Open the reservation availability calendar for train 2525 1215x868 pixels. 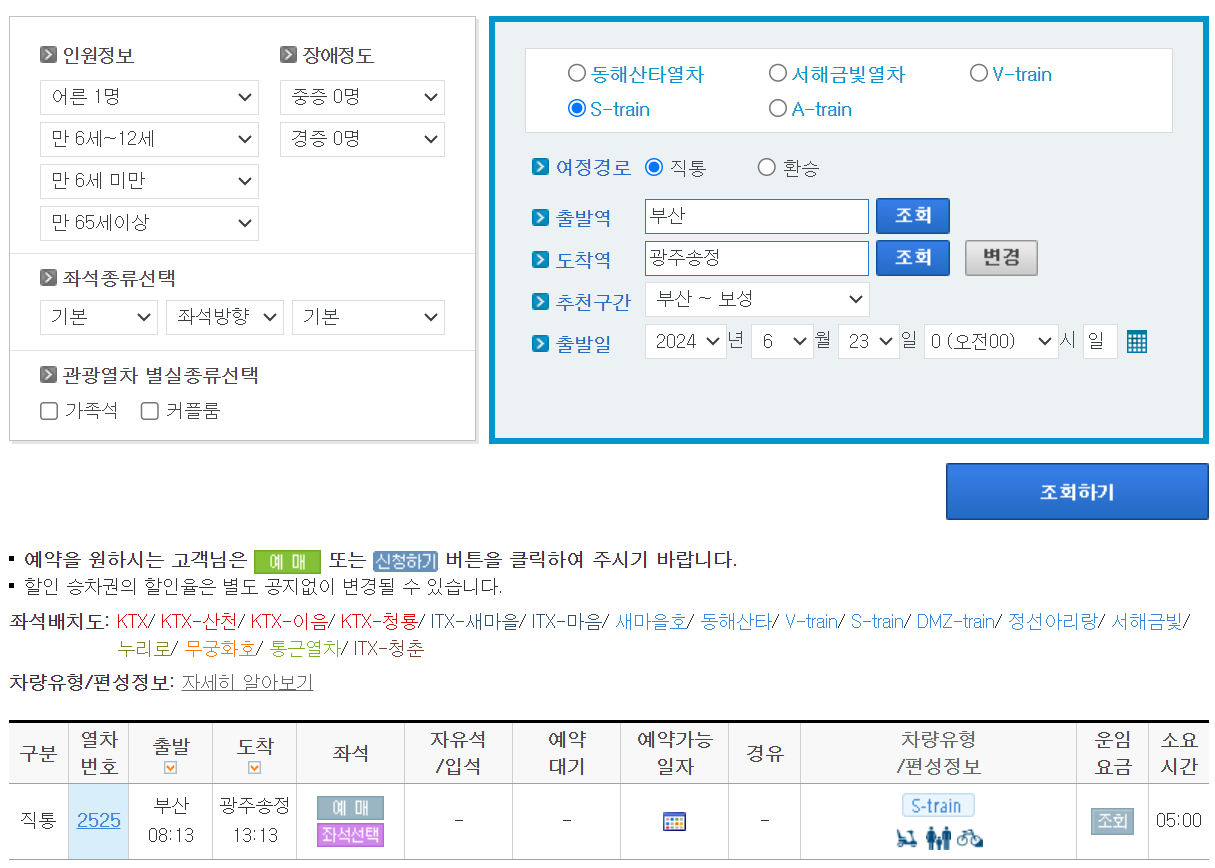tap(674, 821)
